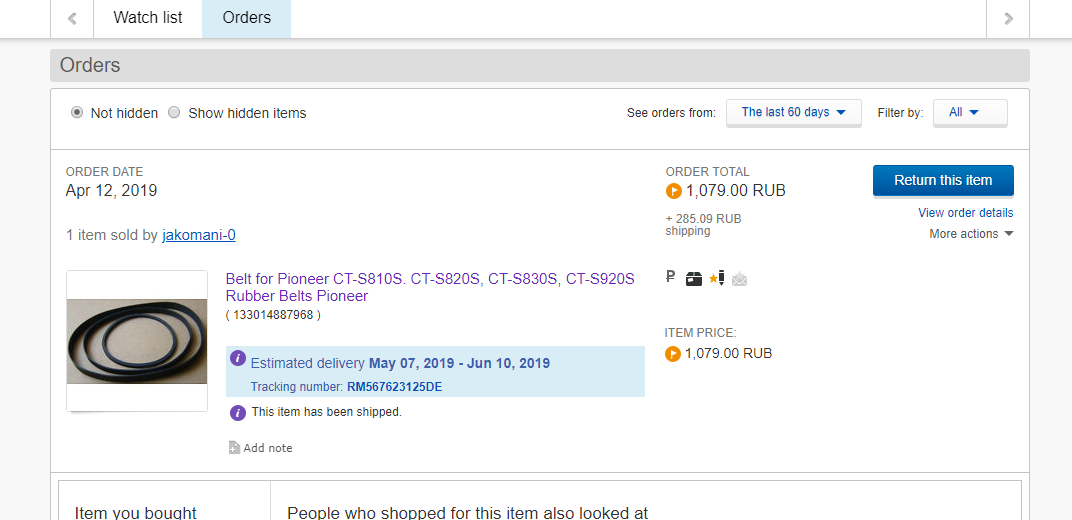This screenshot has height=520, width=1072.
Task: Click the Add note document icon
Action: pyautogui.click(x=234, y=448)
